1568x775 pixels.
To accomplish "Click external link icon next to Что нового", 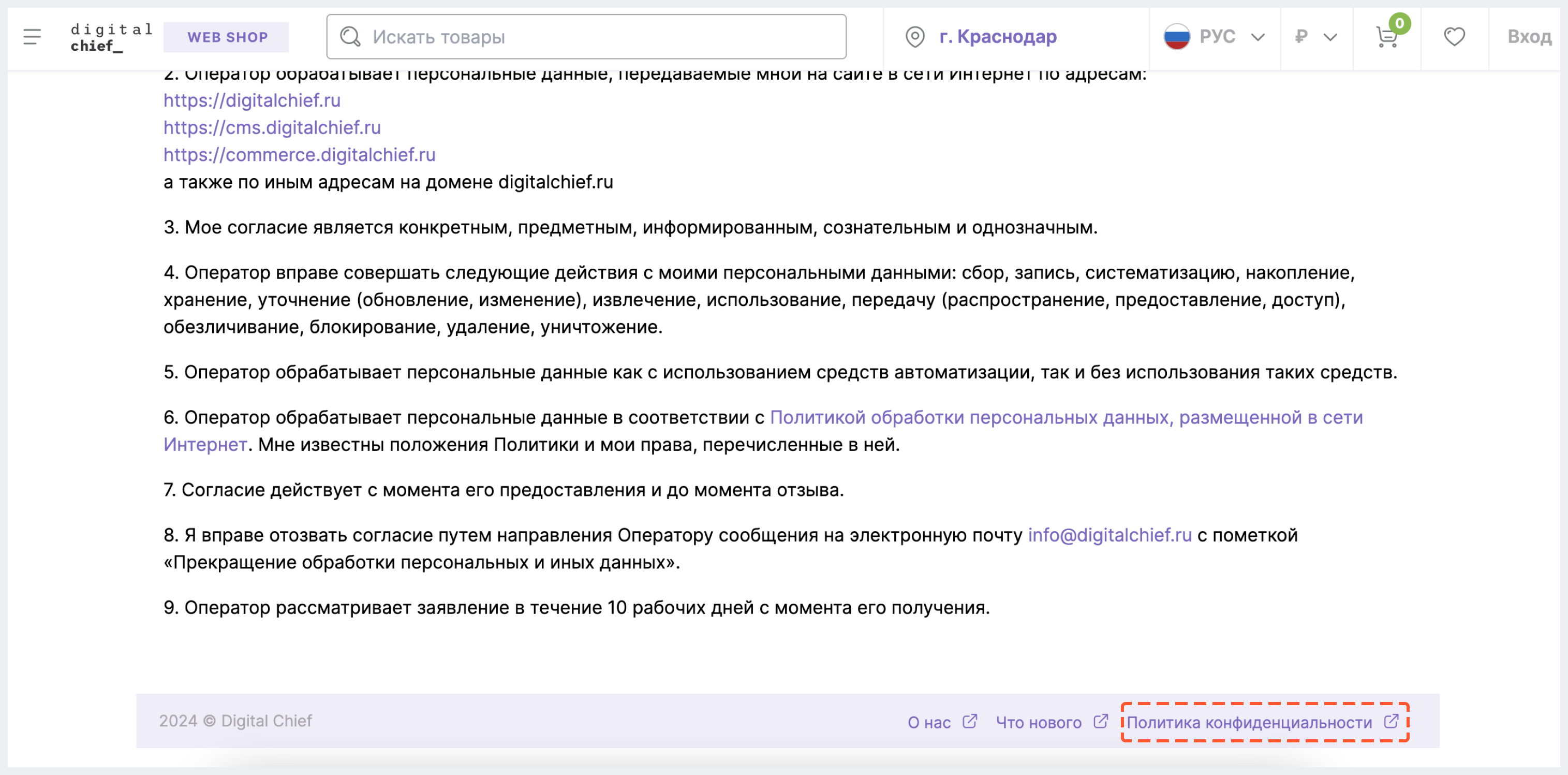I will coord(1101,722).
